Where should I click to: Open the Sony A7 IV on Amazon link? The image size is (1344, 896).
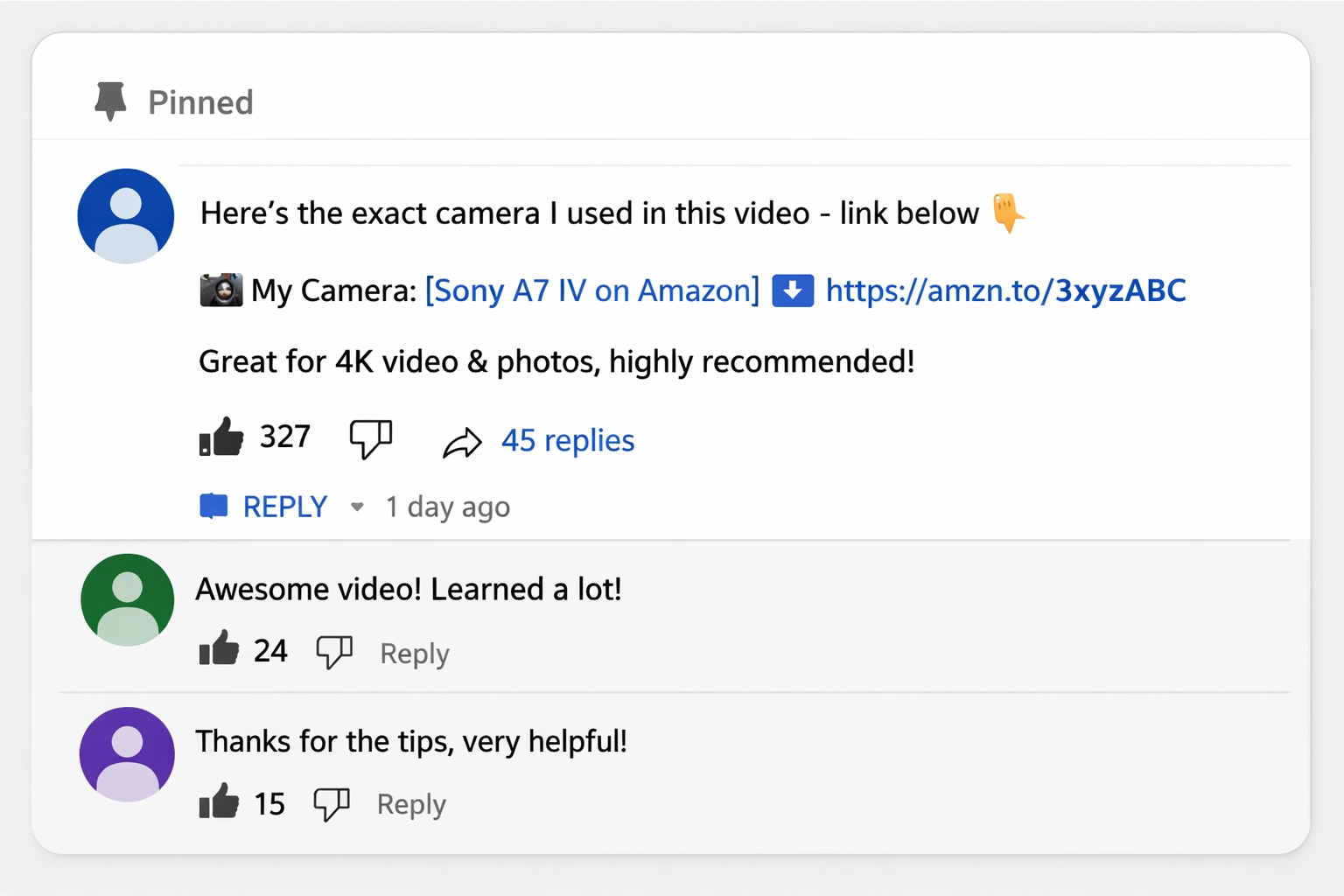pos(591,290)
